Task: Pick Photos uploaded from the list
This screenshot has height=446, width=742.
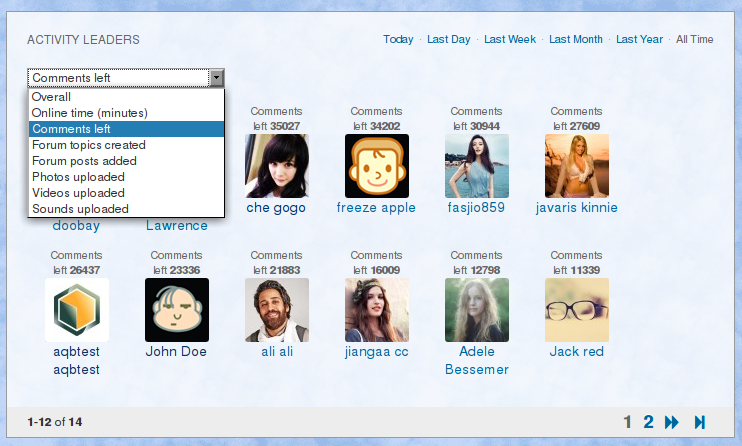Action: (x=126, y=177)
